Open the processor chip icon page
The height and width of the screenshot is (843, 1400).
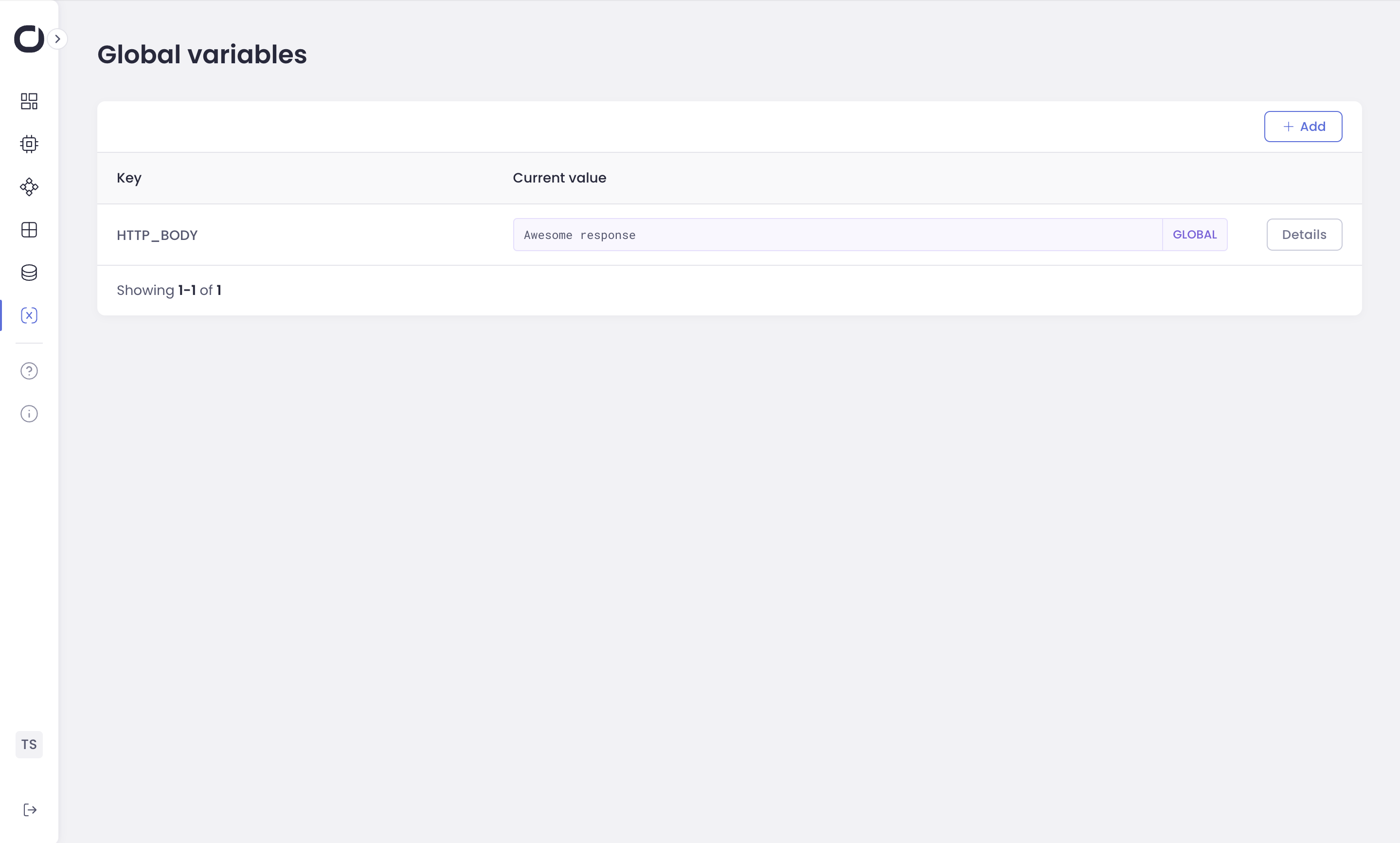(x=29, y=144)
